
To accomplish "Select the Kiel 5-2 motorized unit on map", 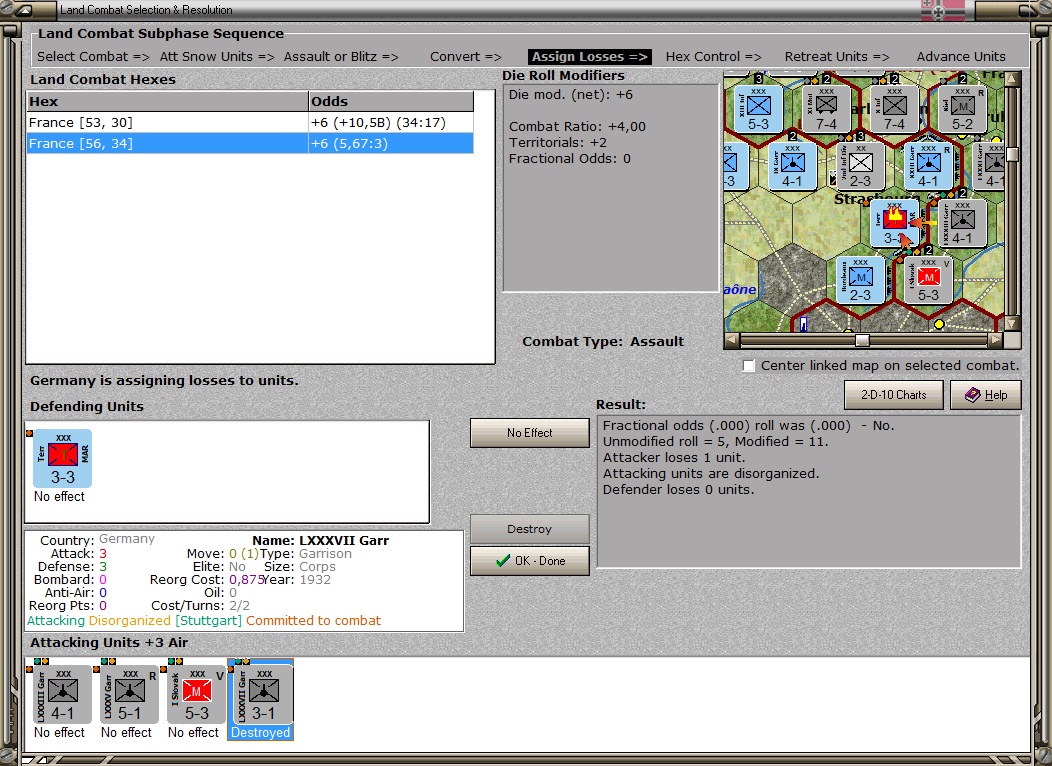I will 962,108.
